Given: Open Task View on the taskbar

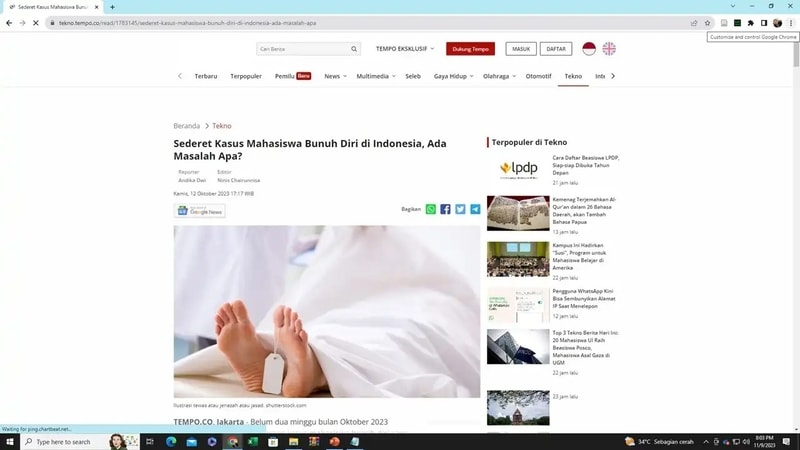Looking at the screenshot, I should tap(149, 441).
